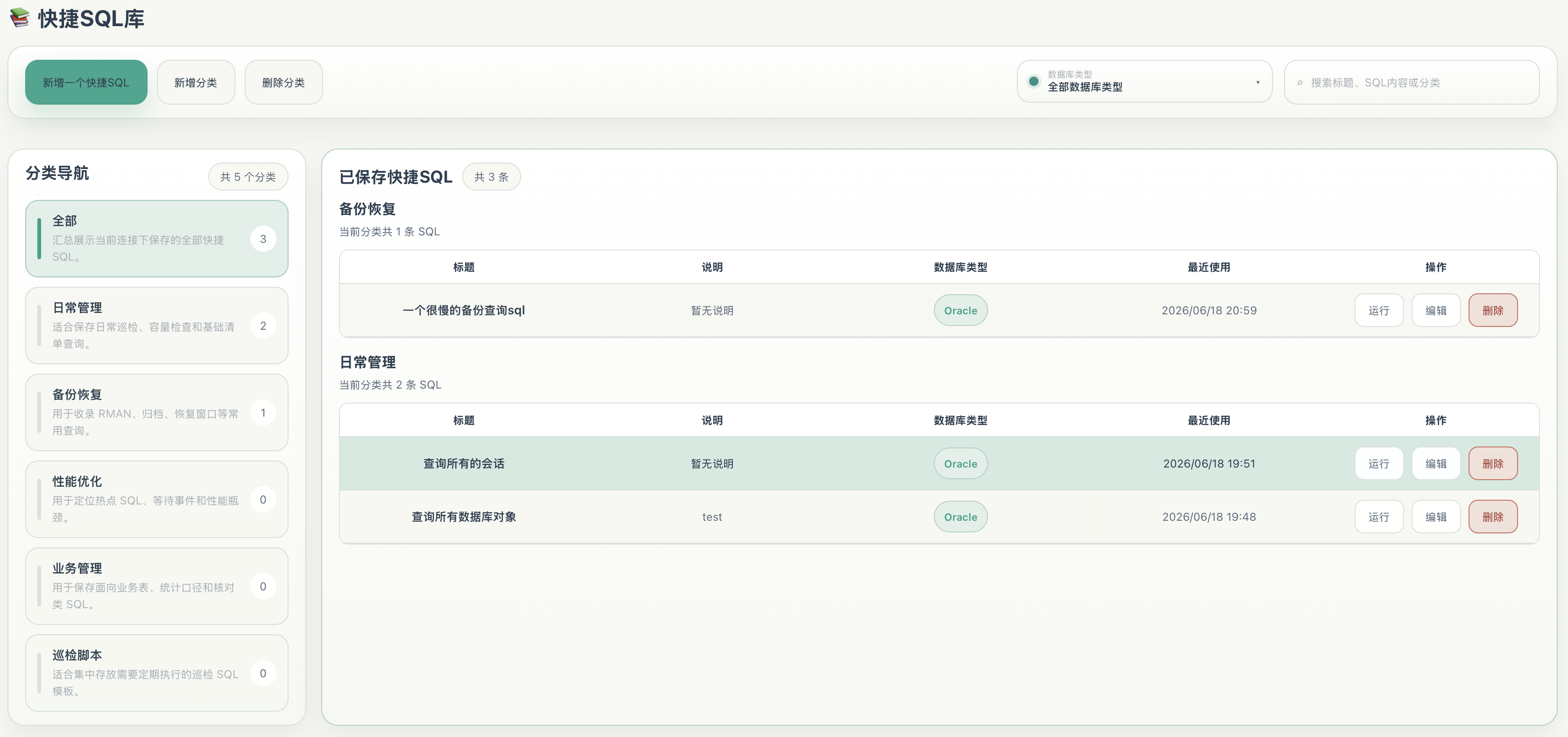
Task: Select the 业务管理 category card
Action: pos(156,586)
